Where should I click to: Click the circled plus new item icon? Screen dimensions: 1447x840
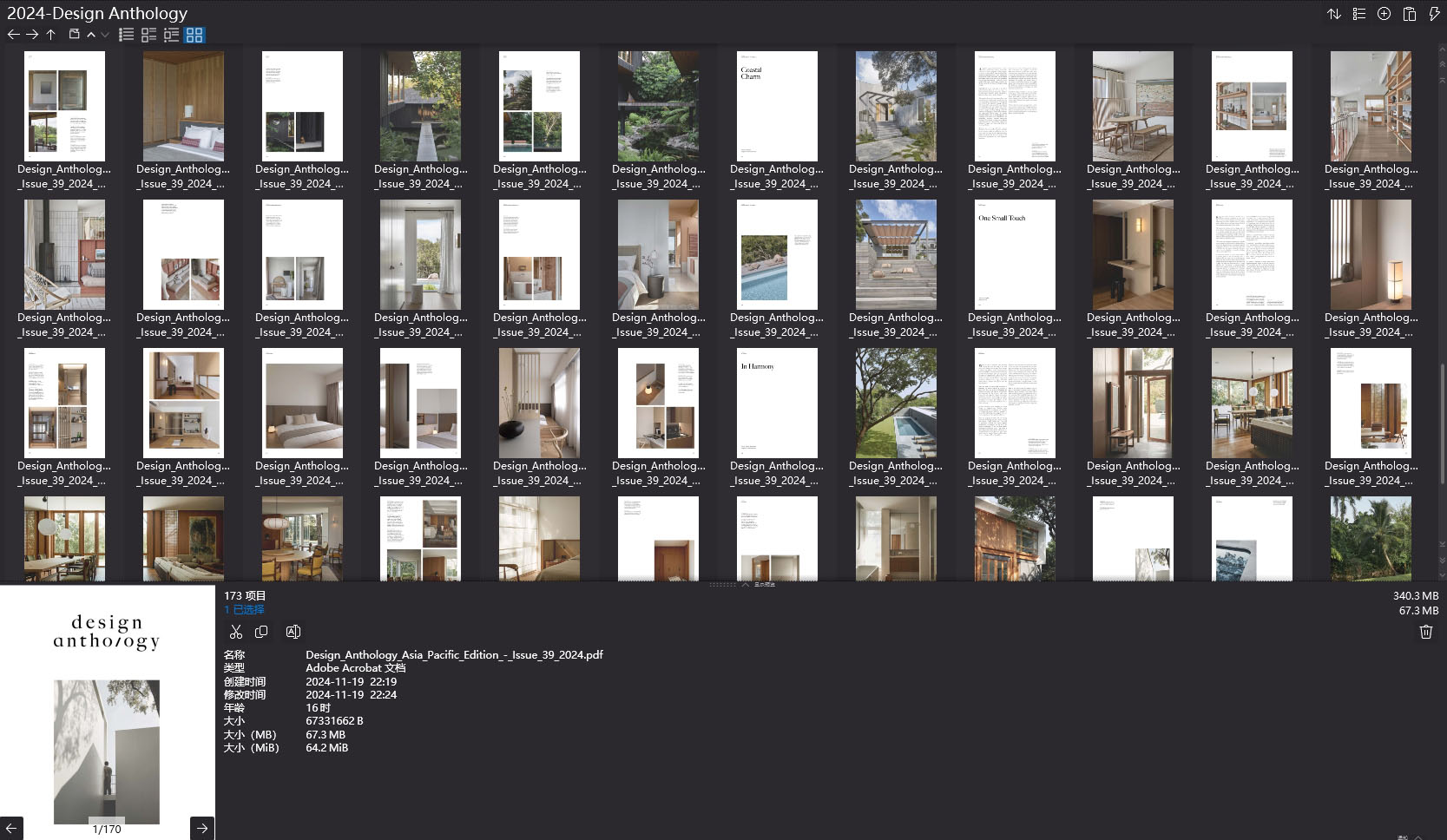point(1385,14)
